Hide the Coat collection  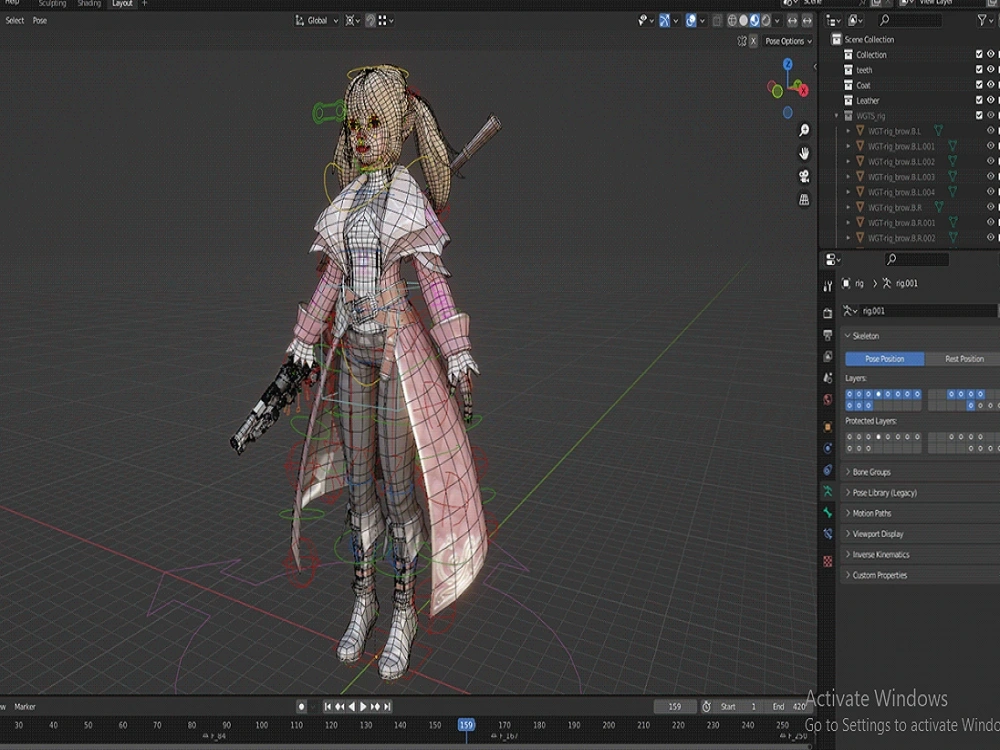pos(991,85)
